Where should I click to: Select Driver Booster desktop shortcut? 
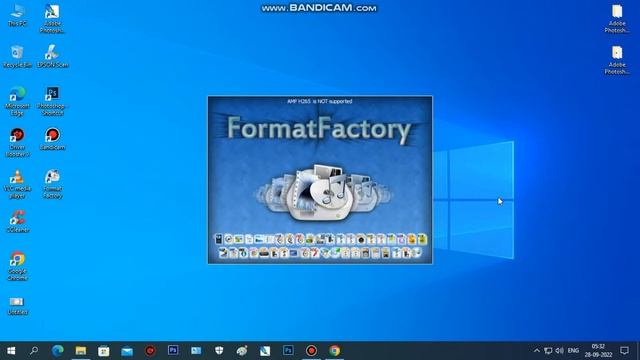(x=17, y=142)
